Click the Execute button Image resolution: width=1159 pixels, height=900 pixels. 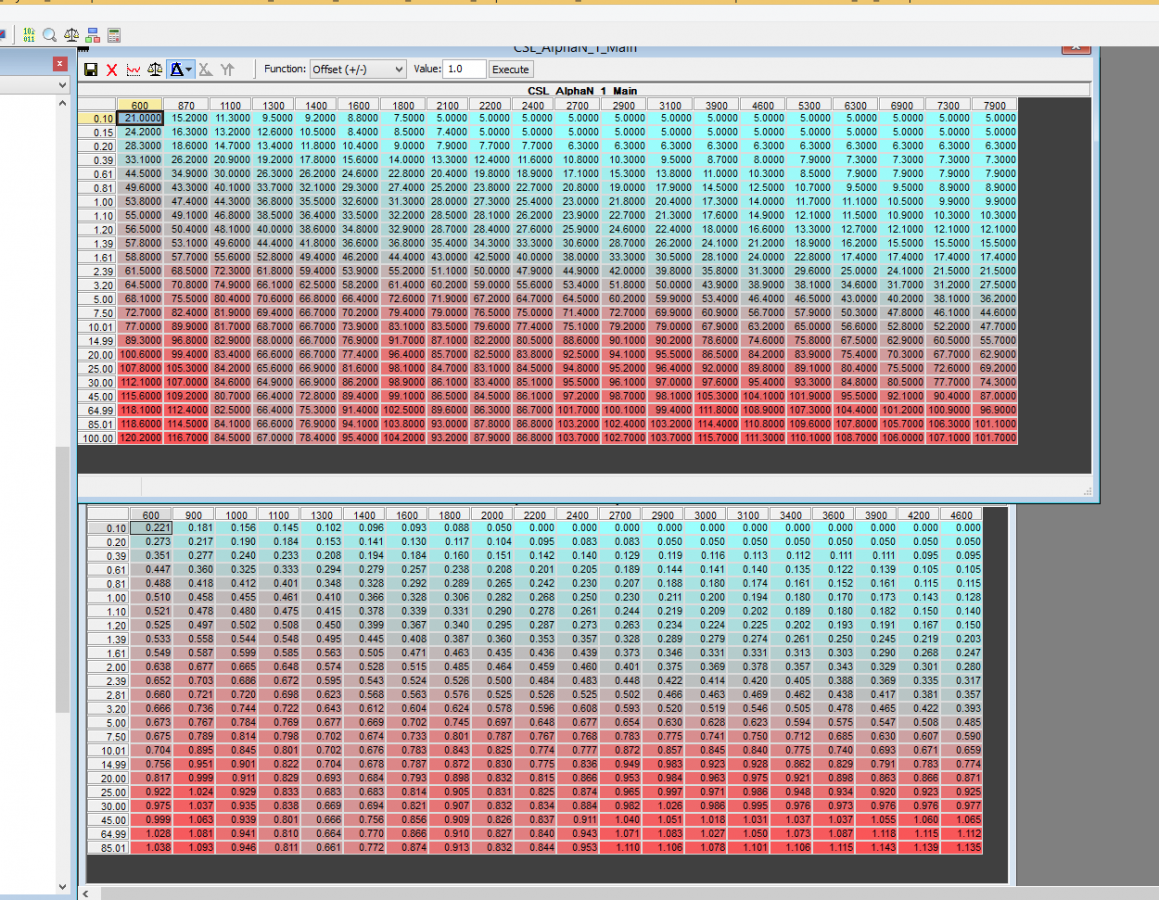click(510, 69)
